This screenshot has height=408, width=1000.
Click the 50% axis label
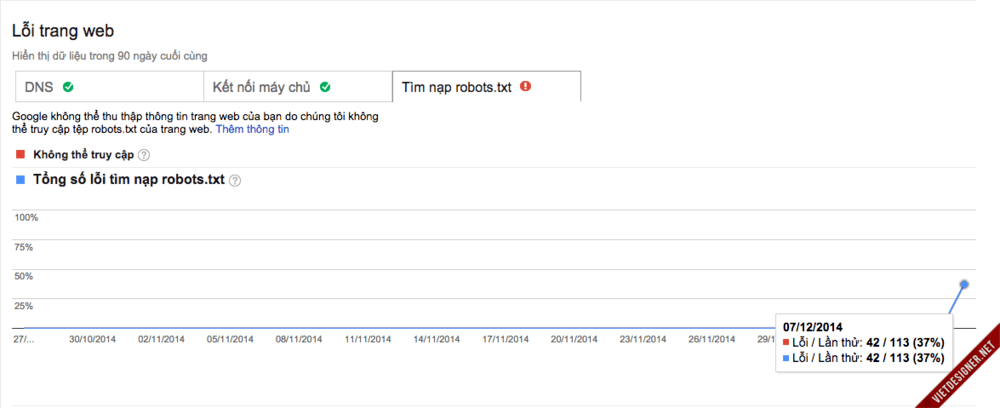[24, 276]
